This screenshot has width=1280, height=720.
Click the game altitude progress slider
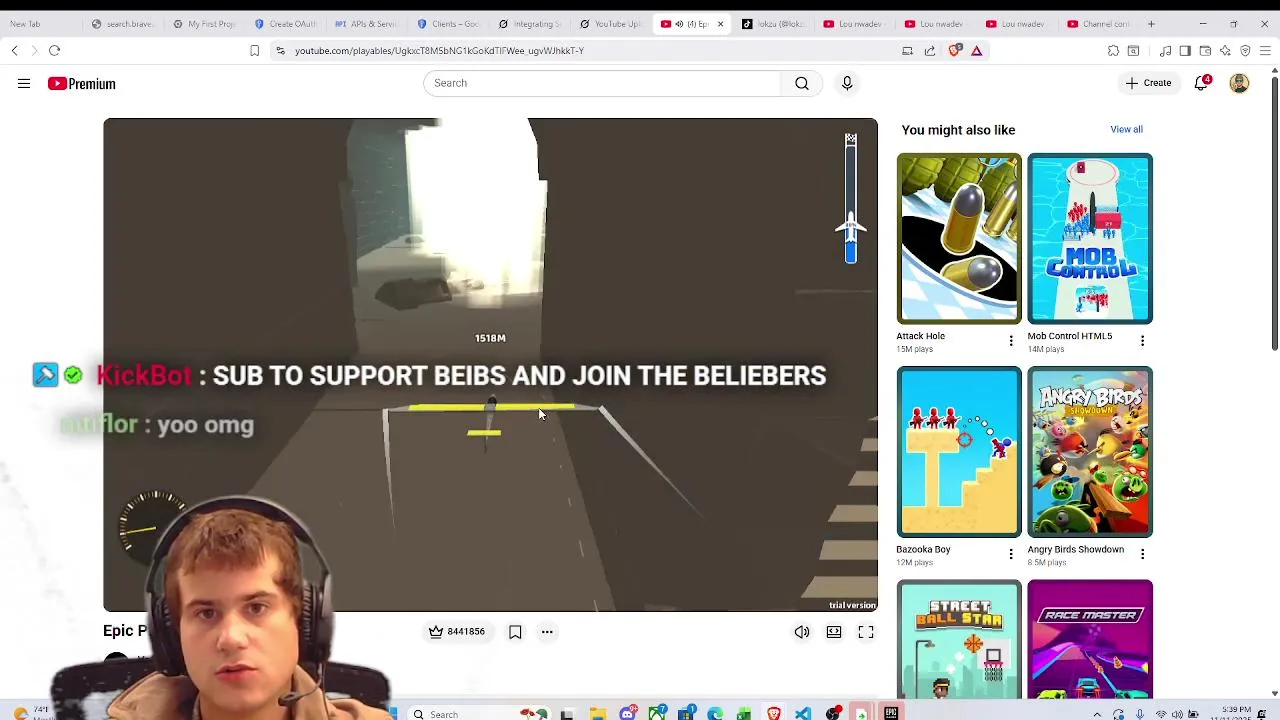[x=851, y=200]
